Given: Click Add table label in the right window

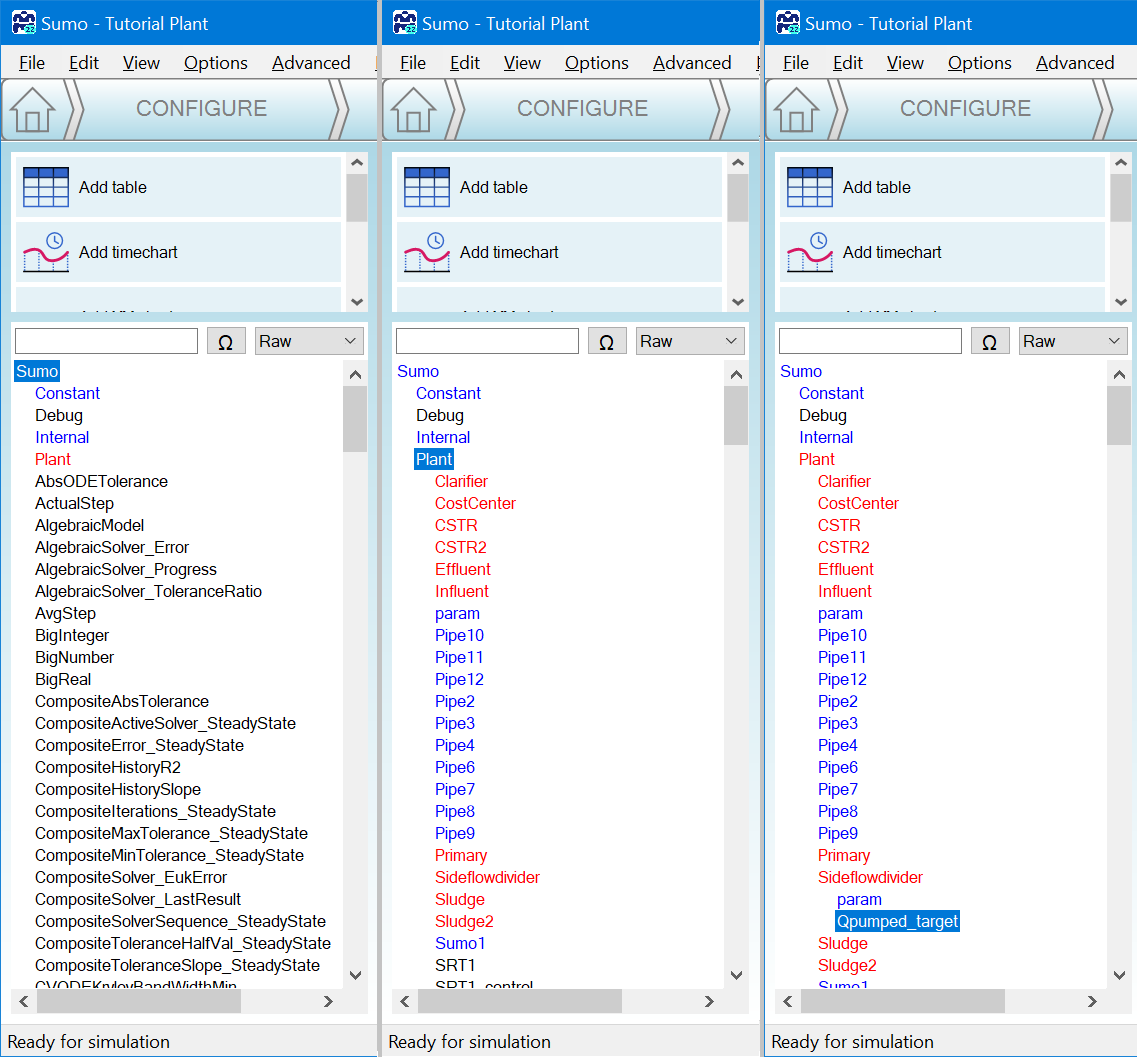Looking at the screenshot, I should [876, 187].
